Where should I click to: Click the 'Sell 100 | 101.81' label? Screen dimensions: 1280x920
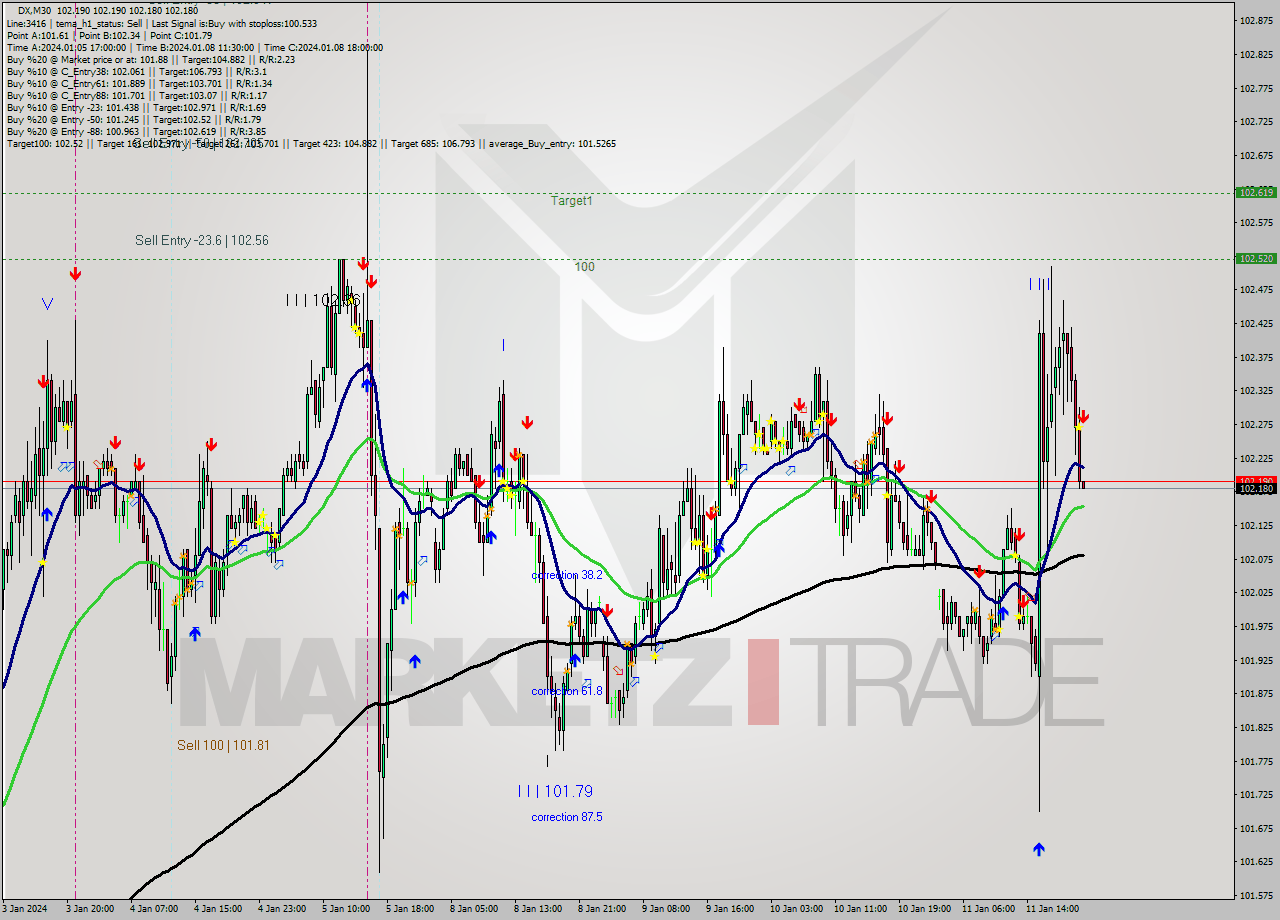(x=223, y=745)
